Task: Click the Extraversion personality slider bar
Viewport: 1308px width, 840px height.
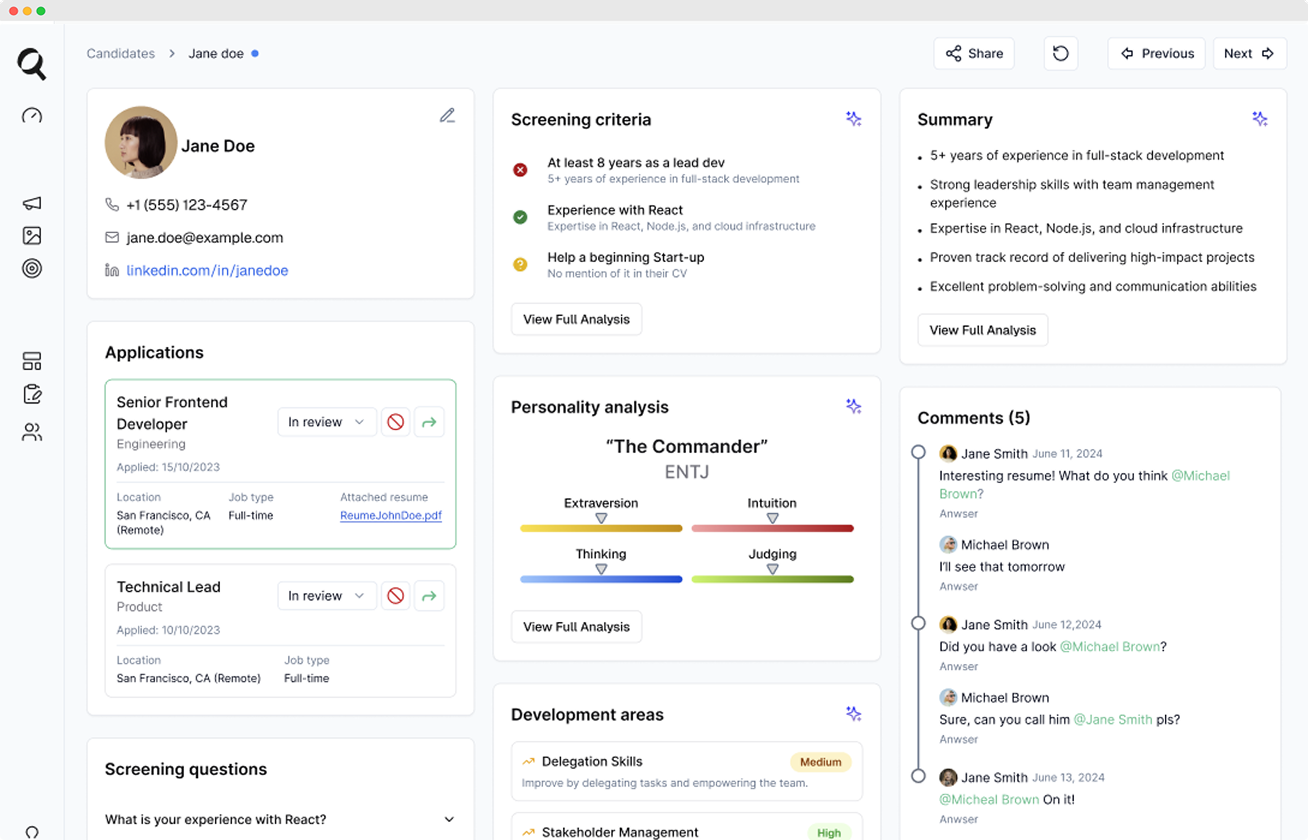Action: [x=601, y=528]
